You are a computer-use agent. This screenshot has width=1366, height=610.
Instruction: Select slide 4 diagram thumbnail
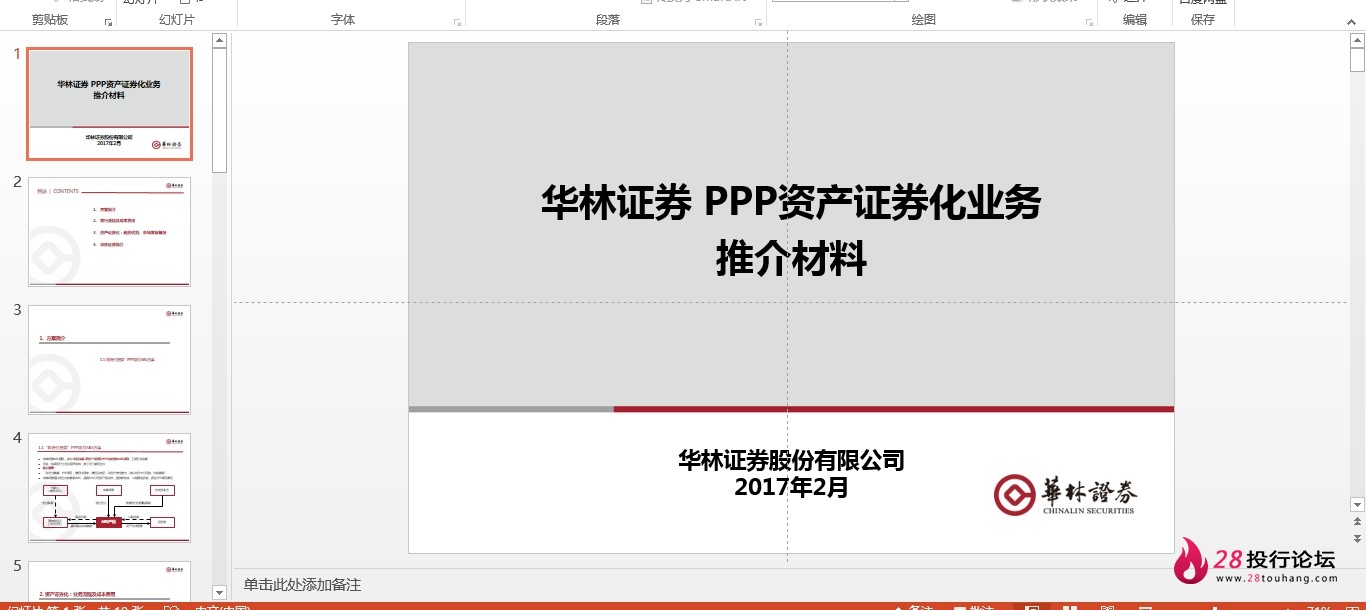coord(109,488)
